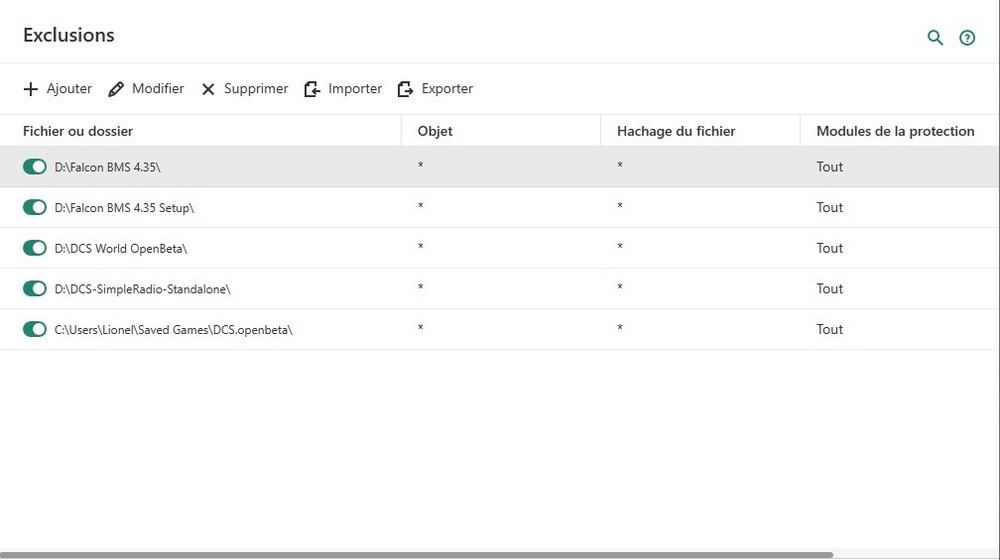The height and width of the screenshot is (560, 1000).
Task: Sort by the Fichier ou dossier column
Action: pyautogui.click(x=78, y=131)
